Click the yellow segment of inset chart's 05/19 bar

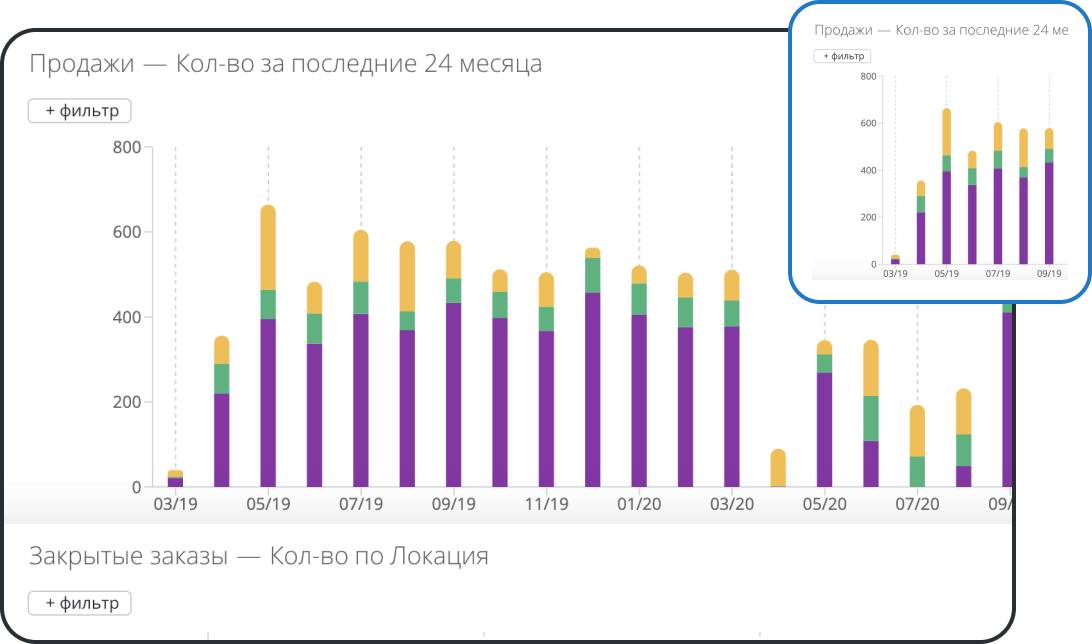[x=946, y=132]
